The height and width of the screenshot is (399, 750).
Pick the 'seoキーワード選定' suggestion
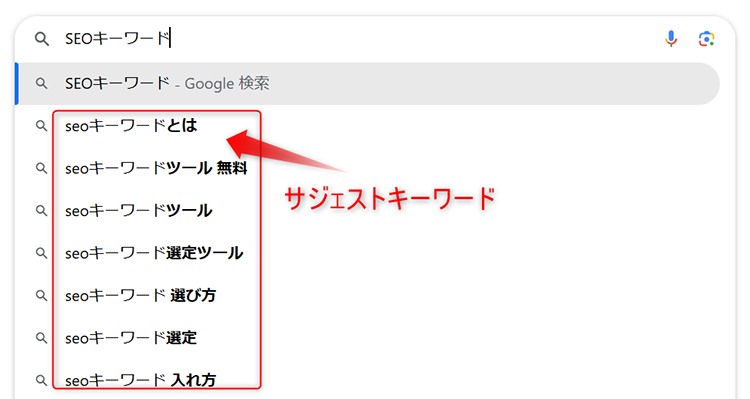[131, 338]
